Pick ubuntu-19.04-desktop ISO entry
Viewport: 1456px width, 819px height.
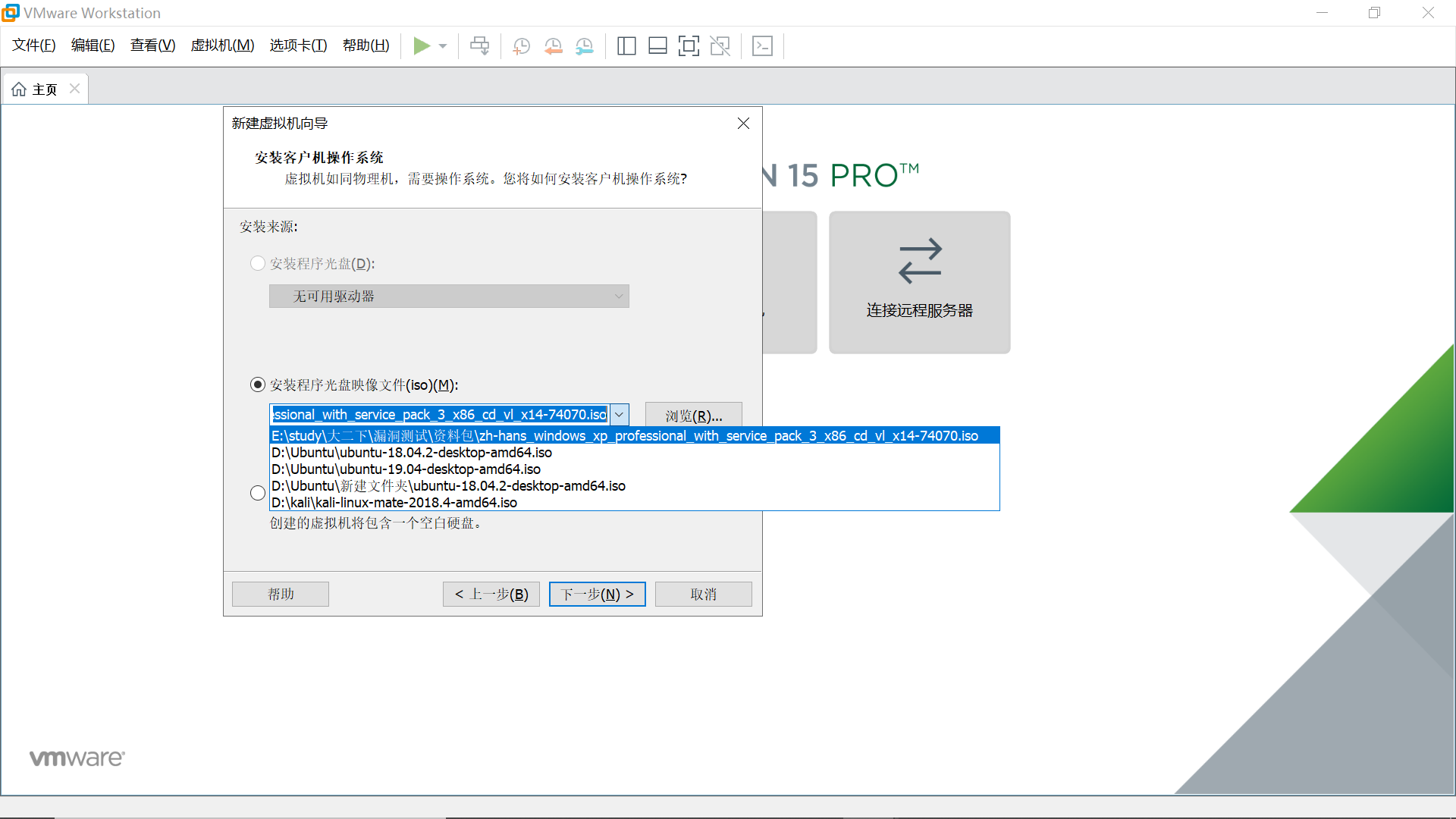tap(406, 469)
